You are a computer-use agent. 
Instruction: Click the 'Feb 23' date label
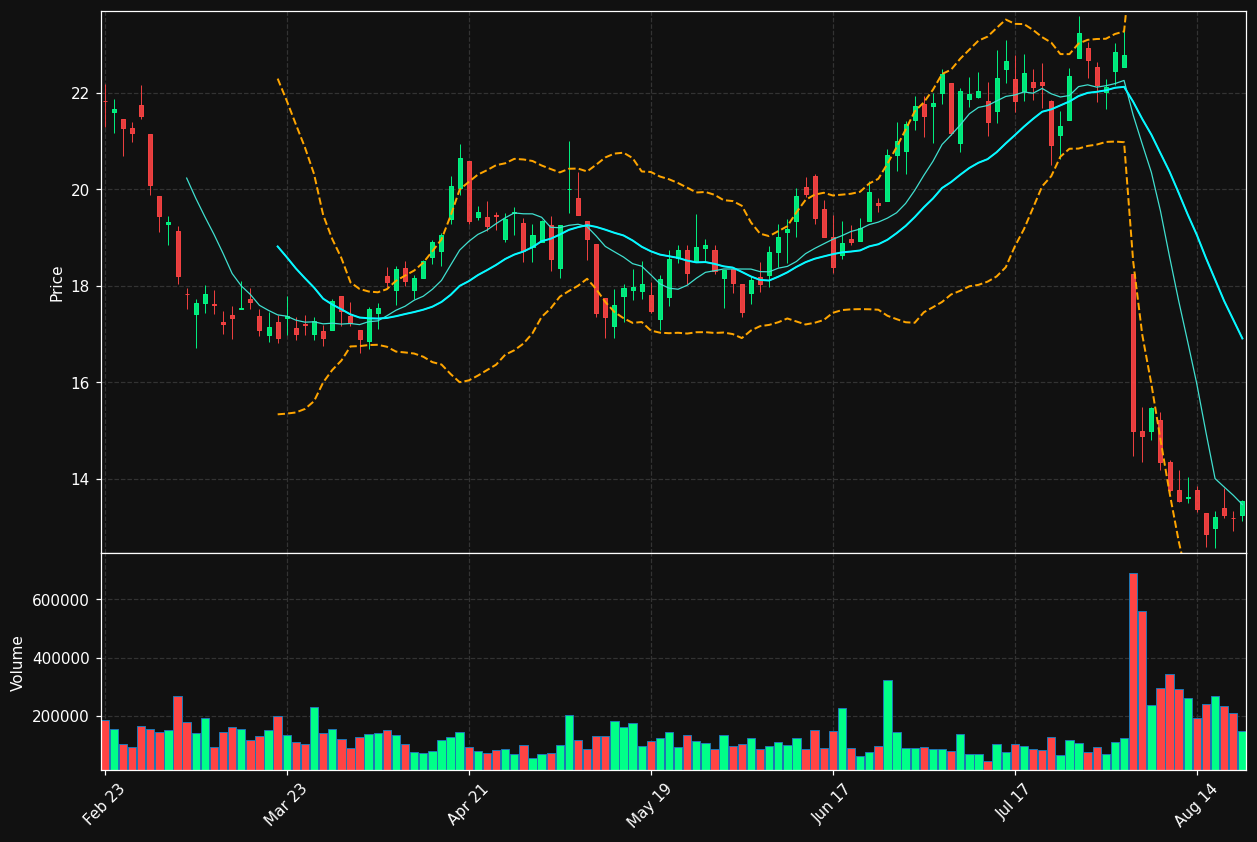pos(106,803)
